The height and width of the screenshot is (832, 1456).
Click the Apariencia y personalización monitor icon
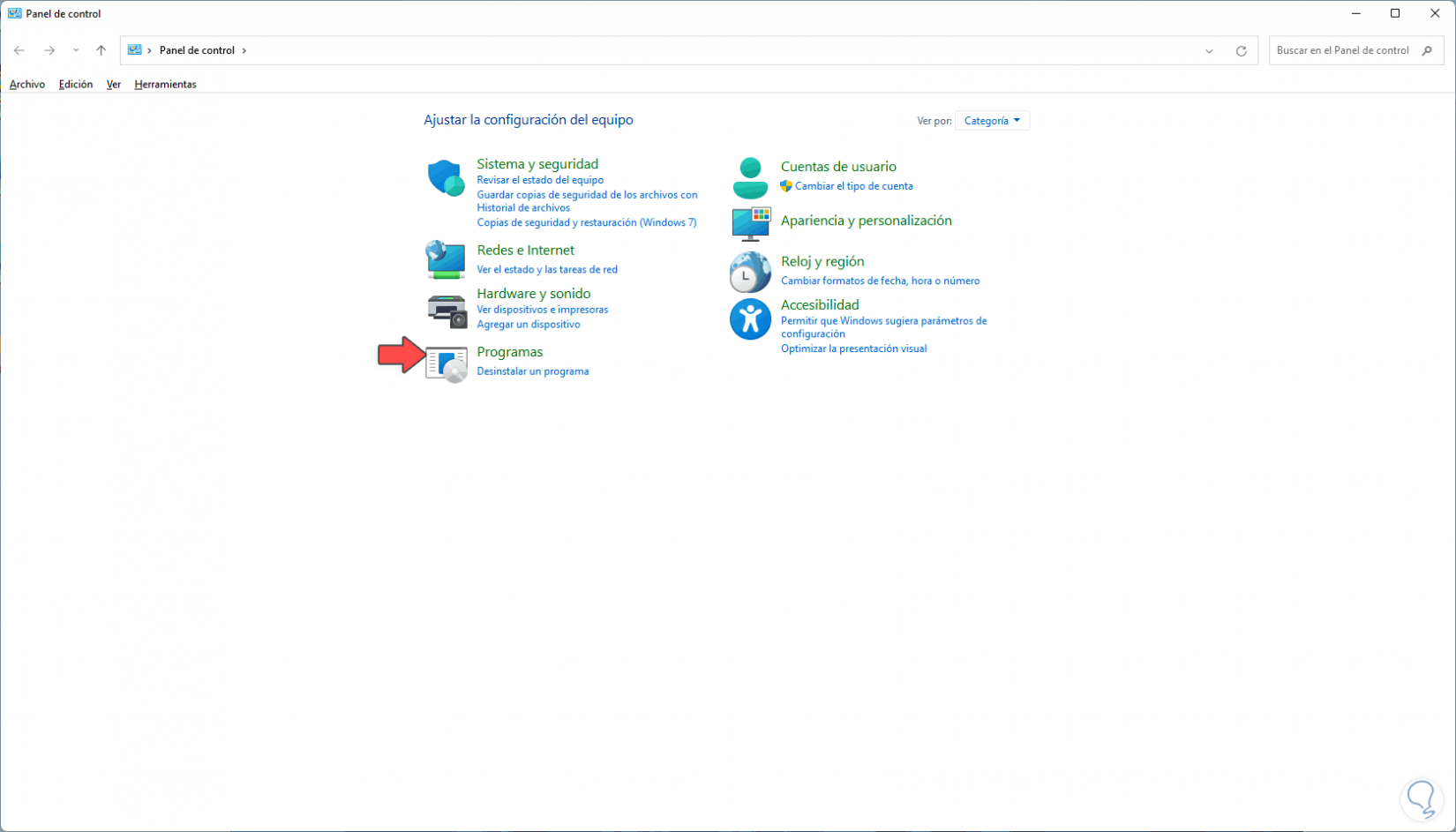(x=751, y=224)
